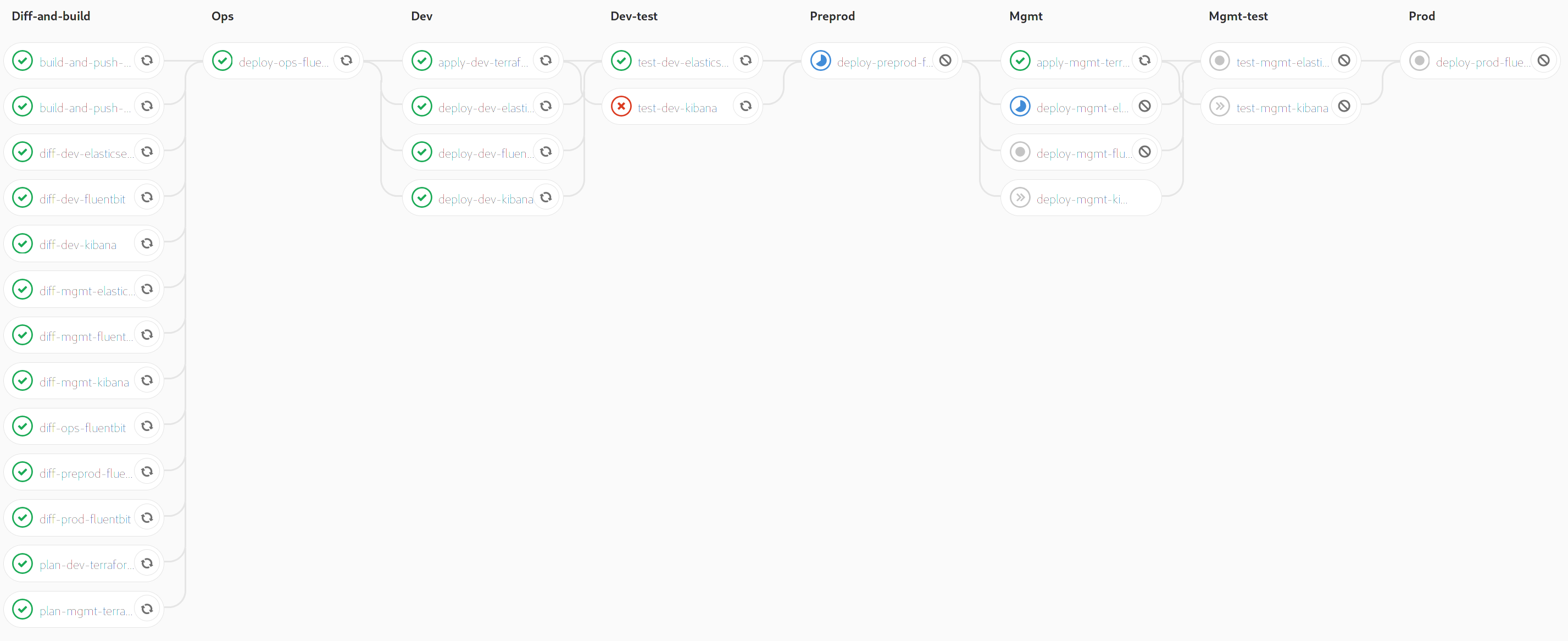
Task: Retry the test-dev-elastics... job
Action: [746, 60]
